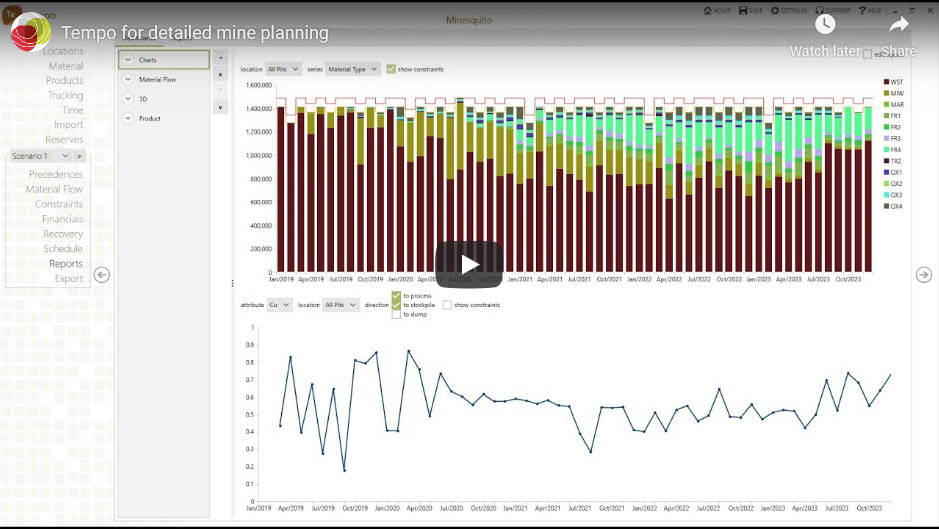Image resolution: width=939 pixels, height=529 pixels.
Task: Go to previous page with left arrow
Action: pyautogui.click(x=102, y=275)
